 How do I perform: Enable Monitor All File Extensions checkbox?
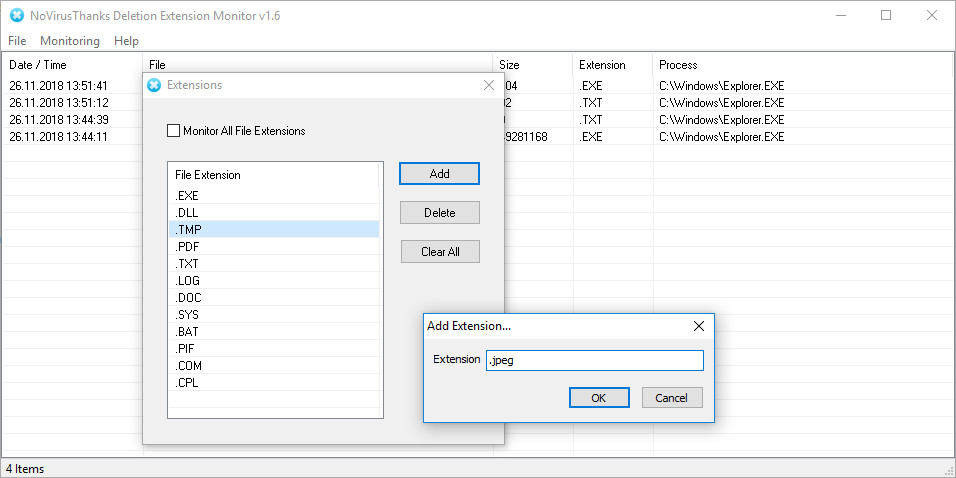174,130
